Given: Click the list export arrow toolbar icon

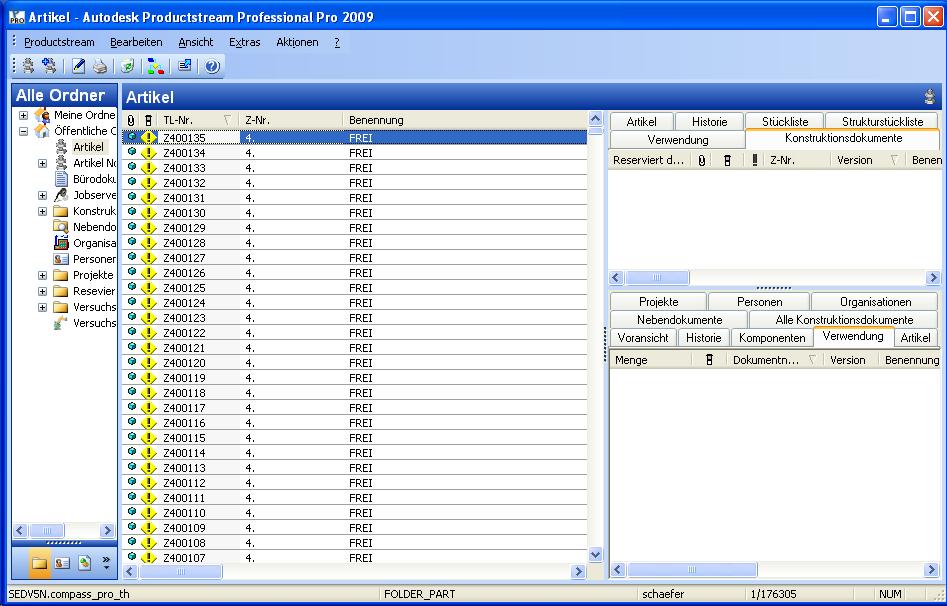Looking at the screenshot, I should point(184,65).
